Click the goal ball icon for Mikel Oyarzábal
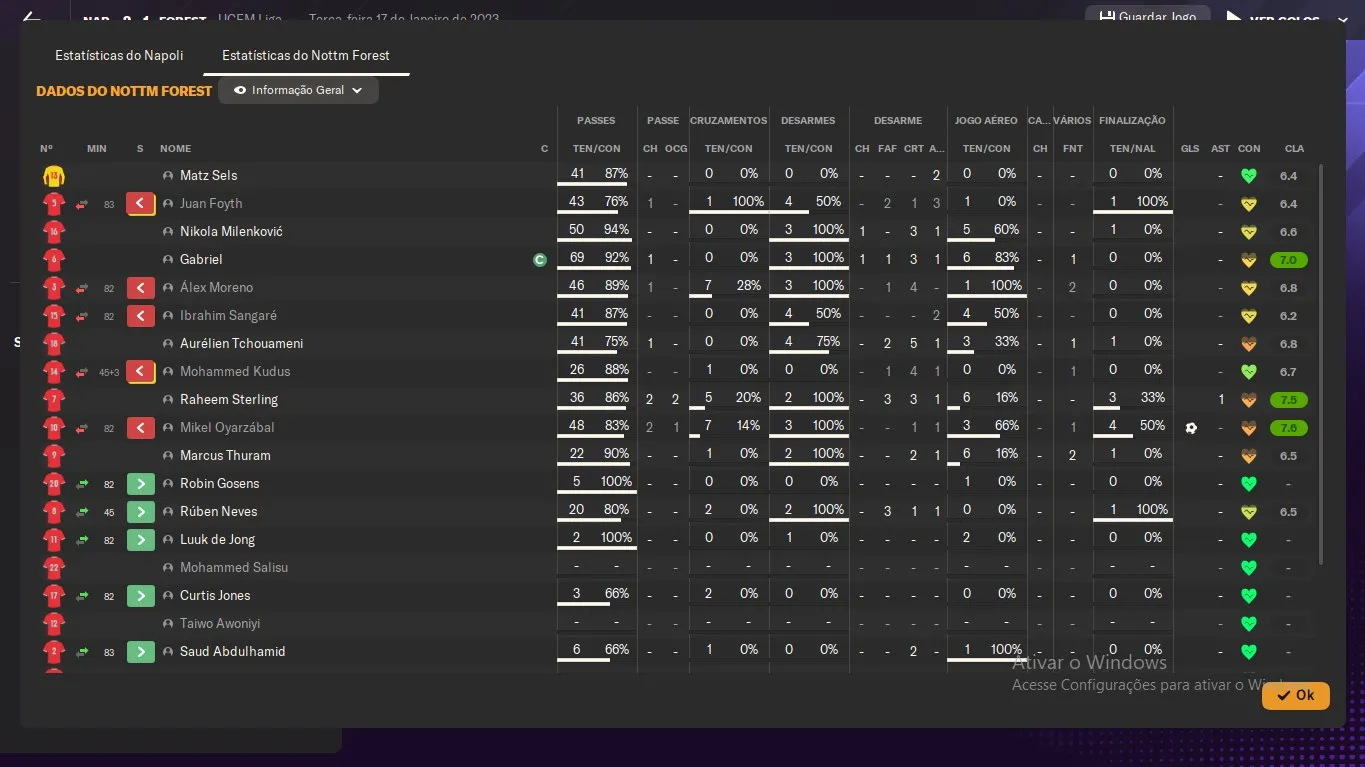The image size is (1365, 767). pos(1190,428)
